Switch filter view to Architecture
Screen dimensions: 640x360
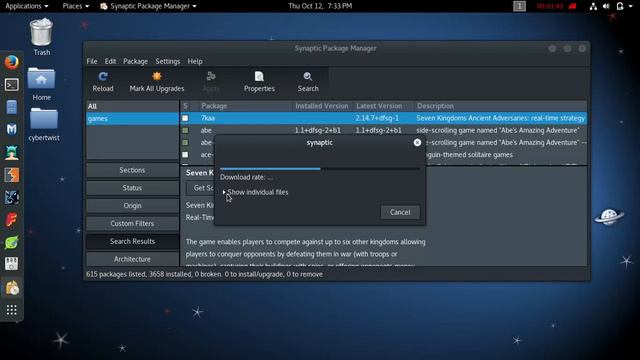tap(132, 259)
